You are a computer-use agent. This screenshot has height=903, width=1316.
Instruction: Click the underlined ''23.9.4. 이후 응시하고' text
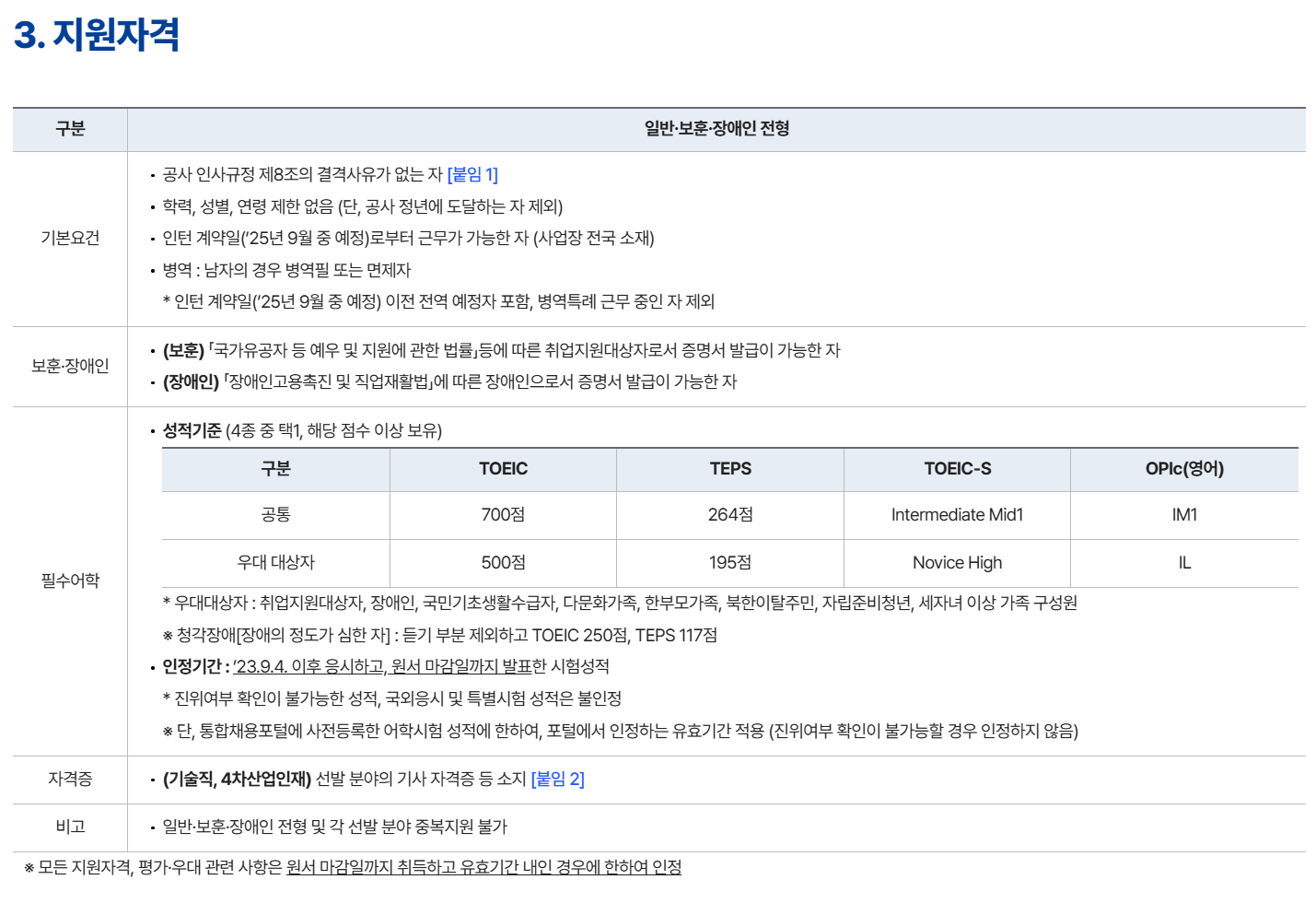[x=309, y=666]
